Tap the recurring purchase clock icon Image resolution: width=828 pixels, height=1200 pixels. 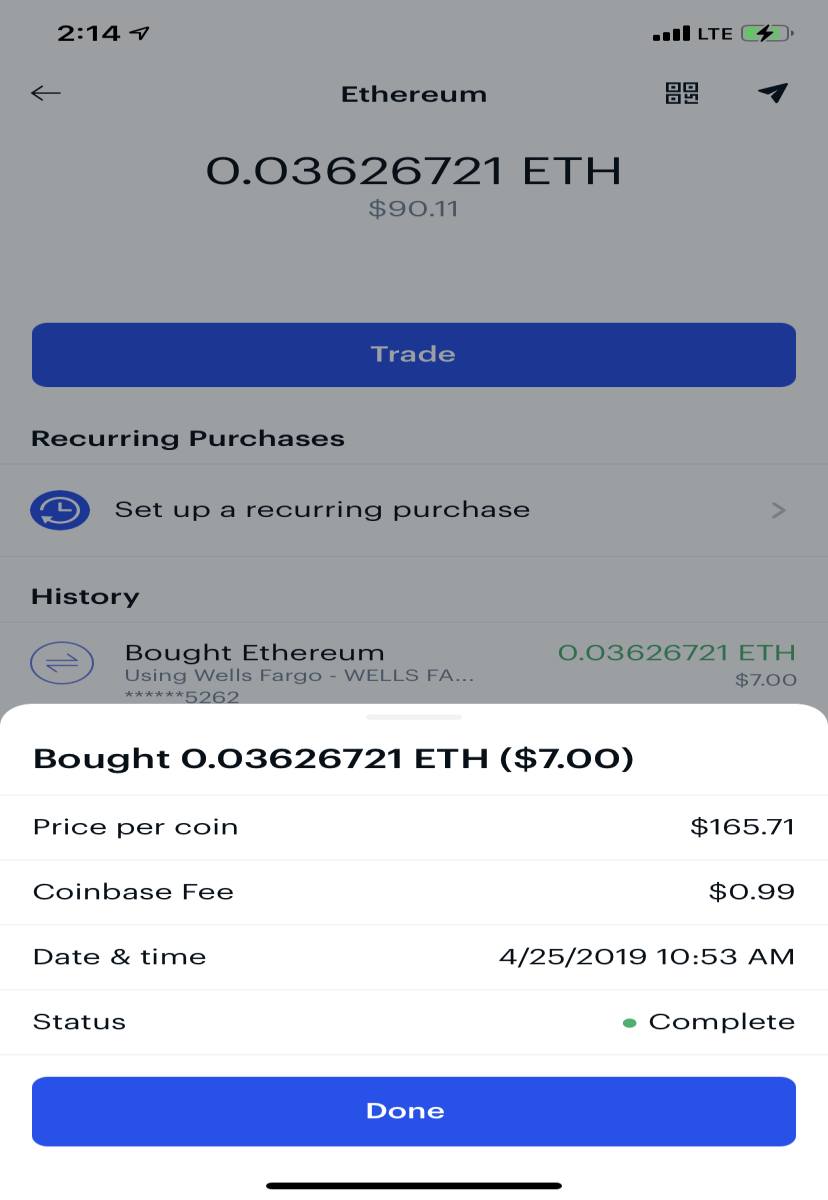tap(61, 510)
